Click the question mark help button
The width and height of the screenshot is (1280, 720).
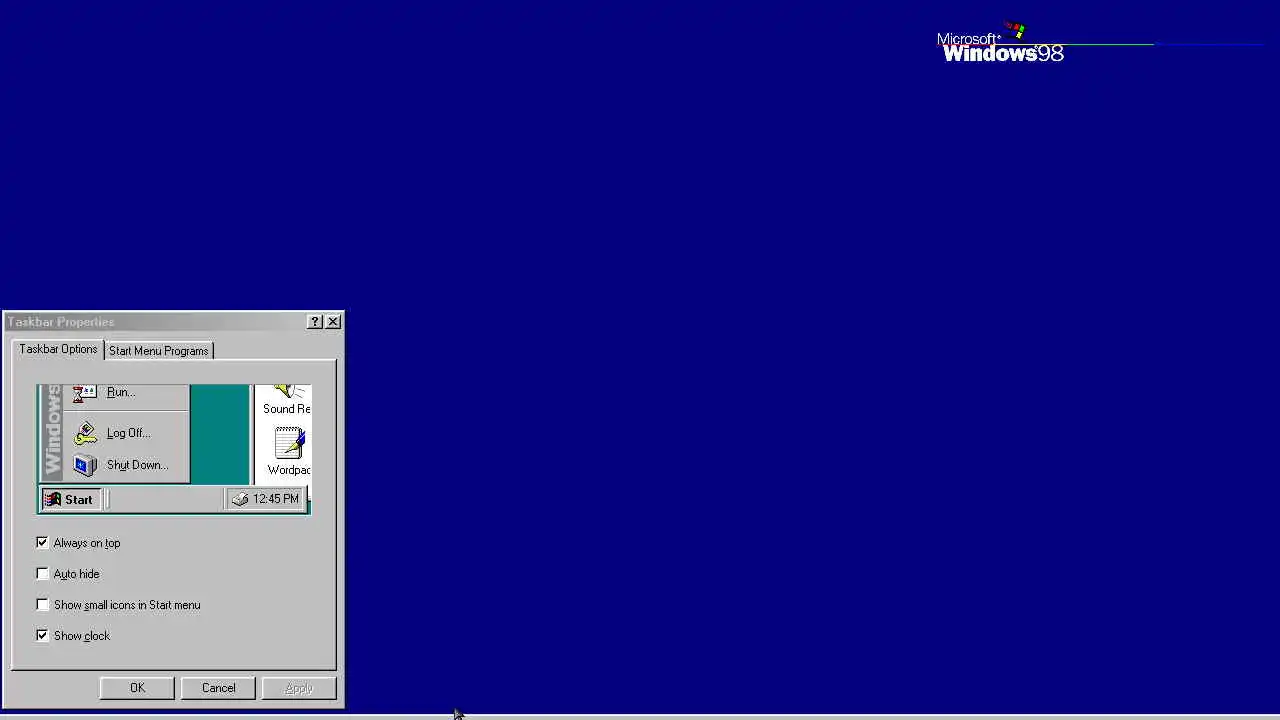tap(315, 321)
